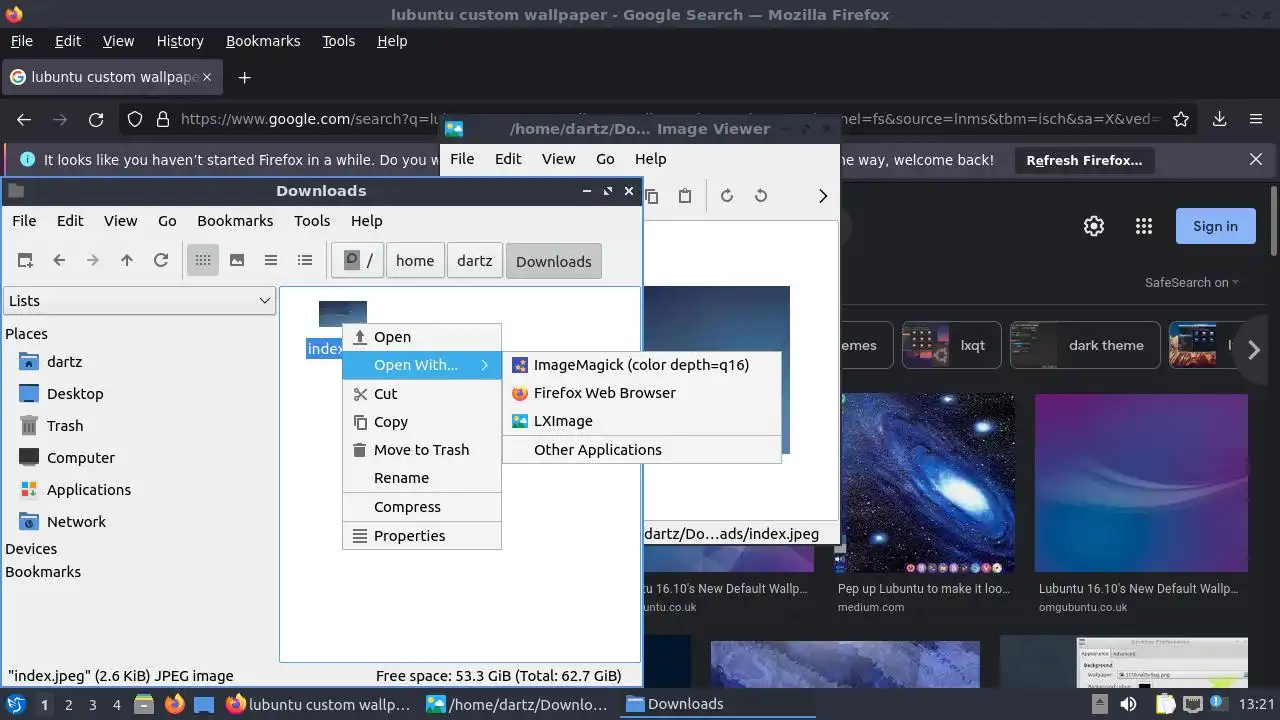Expand the Open With submenu entry
1280x720 pixels.
click(x=421, y=365)
